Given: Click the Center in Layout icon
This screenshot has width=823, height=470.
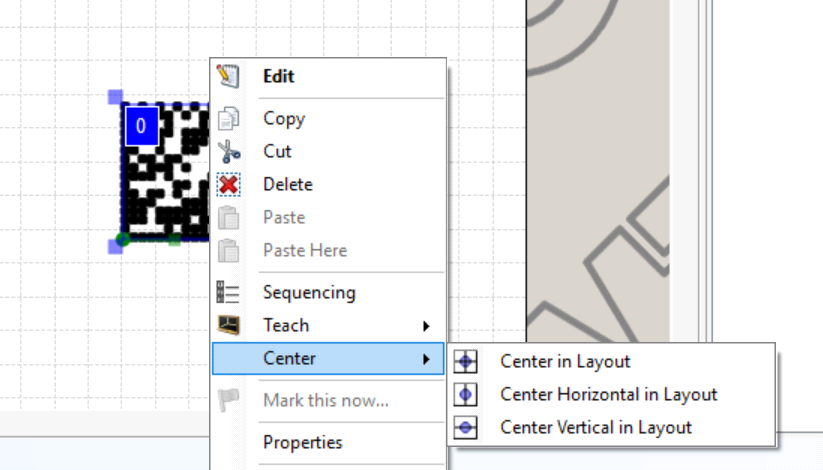Looking at the screenshot, I should coord(466,361).
